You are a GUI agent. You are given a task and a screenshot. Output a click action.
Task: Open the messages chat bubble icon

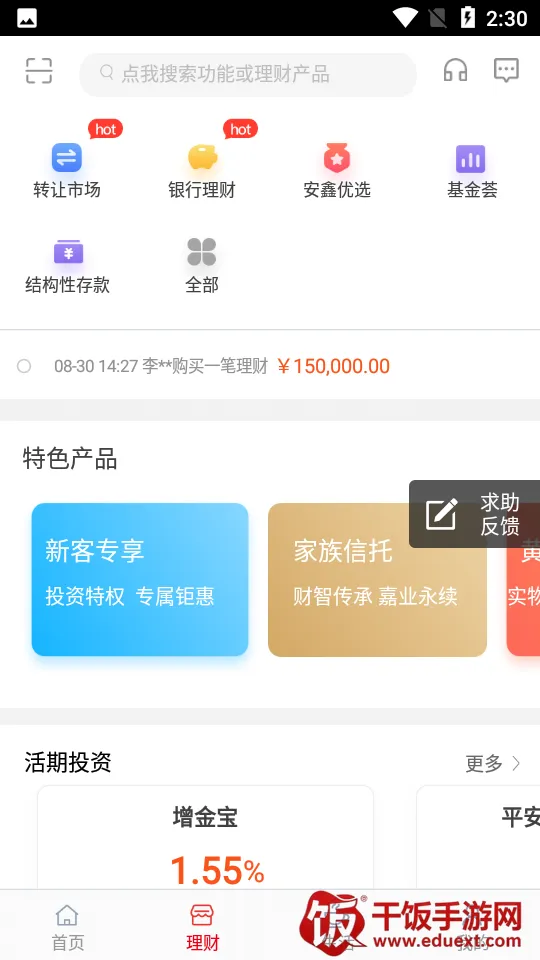point(506,70)
